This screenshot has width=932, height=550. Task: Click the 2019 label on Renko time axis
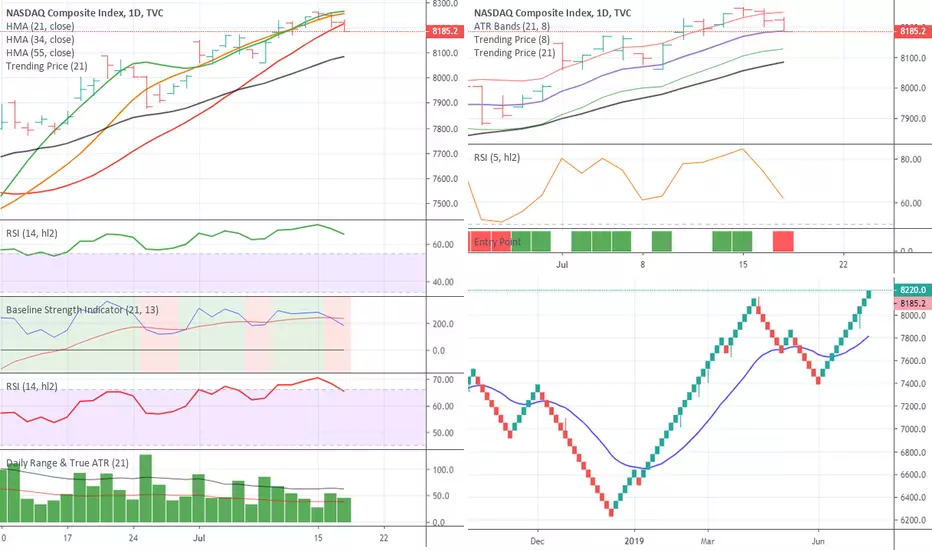click(634, 540)
